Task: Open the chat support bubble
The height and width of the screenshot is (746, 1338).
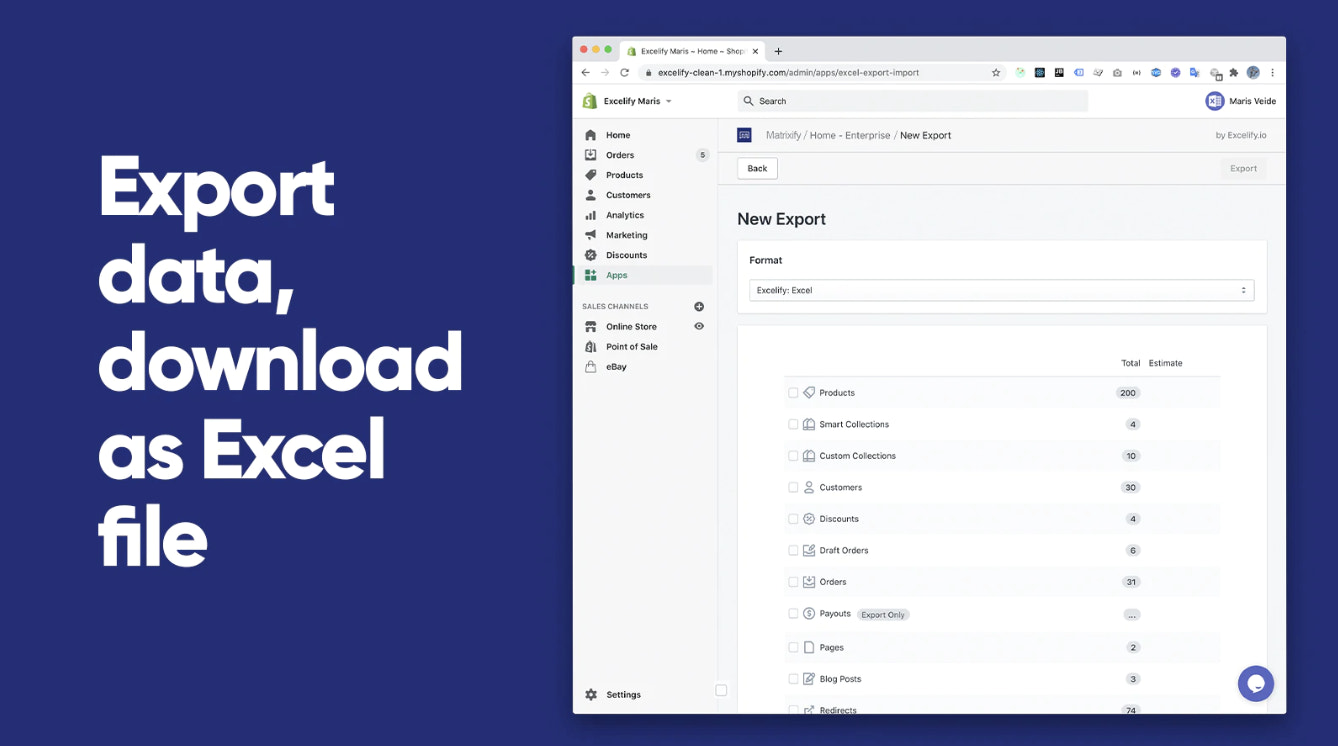Action: [1255, 684]
